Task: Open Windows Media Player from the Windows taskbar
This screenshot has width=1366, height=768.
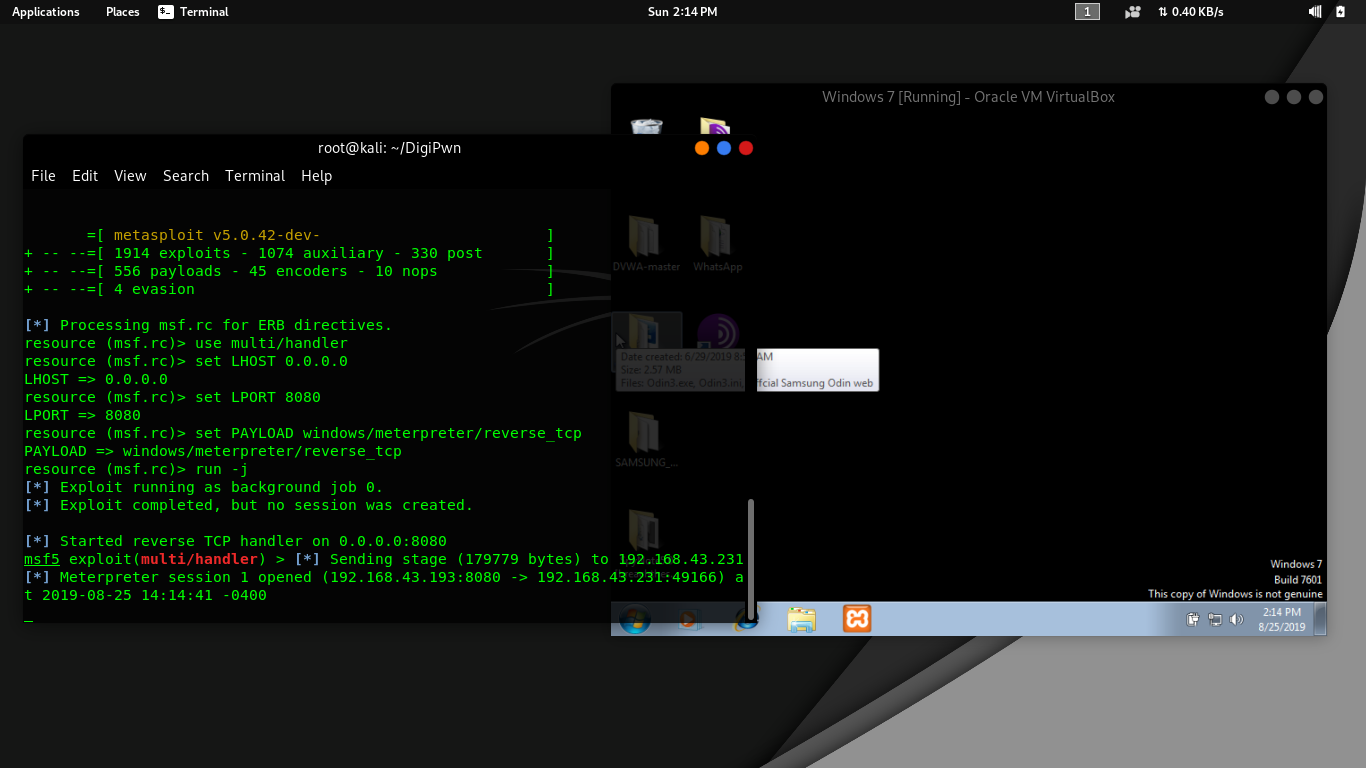Action: tap(689, 620)
